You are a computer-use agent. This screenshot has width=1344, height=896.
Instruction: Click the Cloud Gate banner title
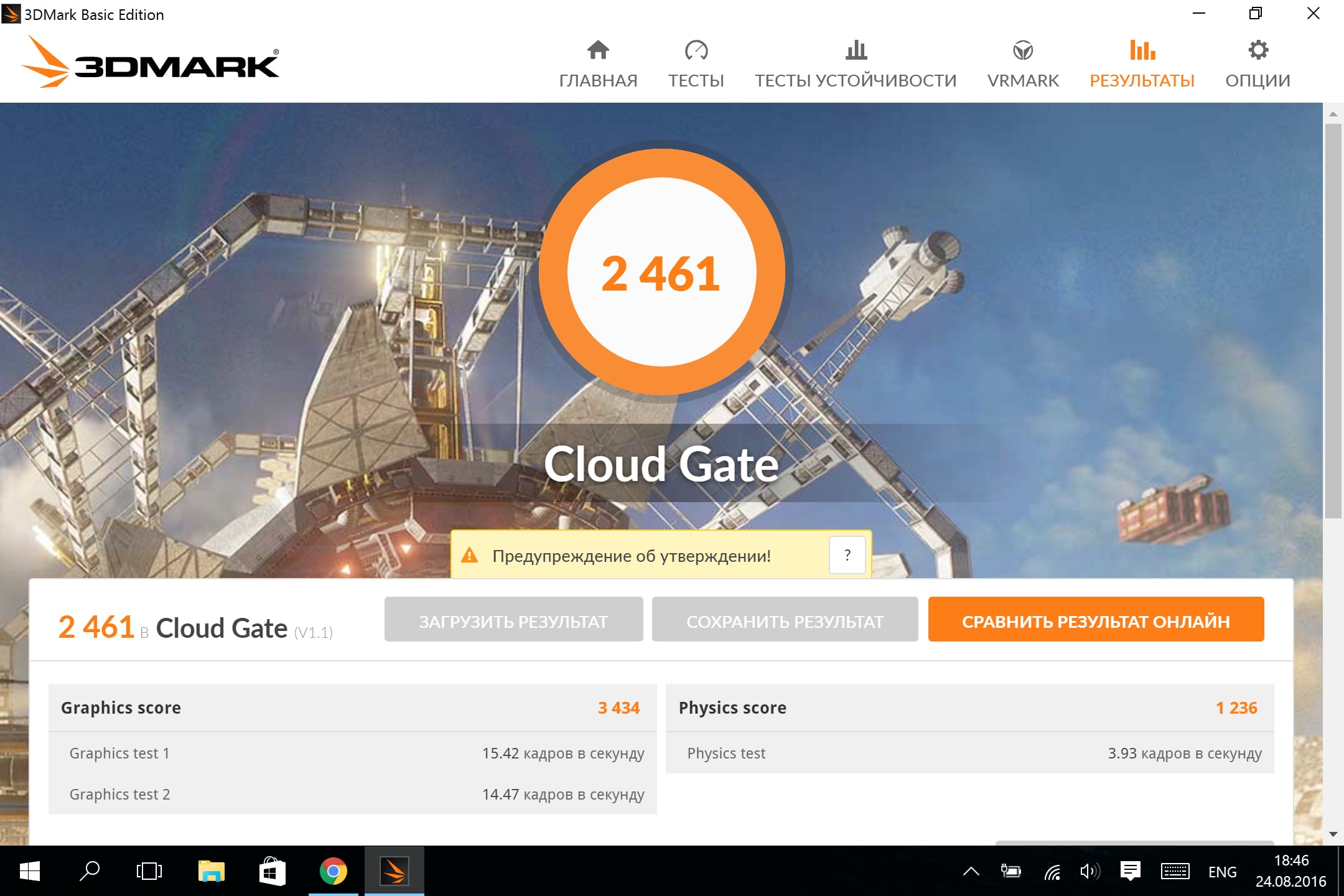click(661, 464)
